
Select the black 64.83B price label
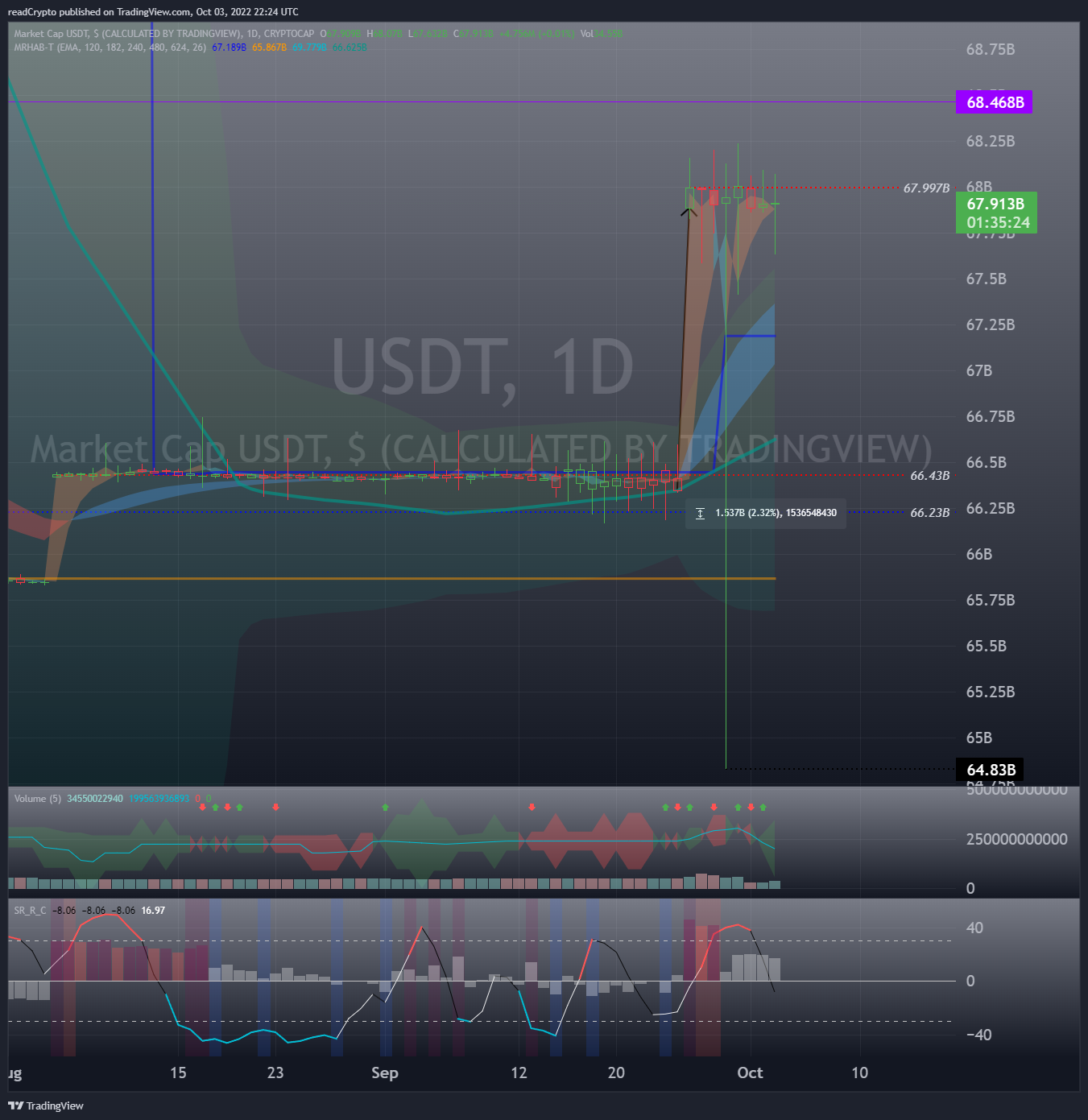point(990,770)
